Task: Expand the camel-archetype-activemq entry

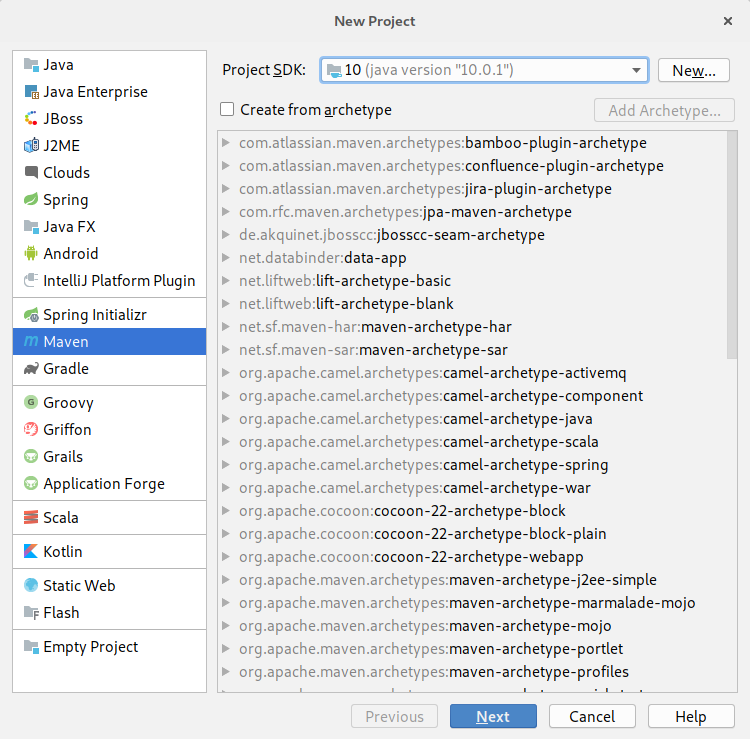Action: (227, 373)
